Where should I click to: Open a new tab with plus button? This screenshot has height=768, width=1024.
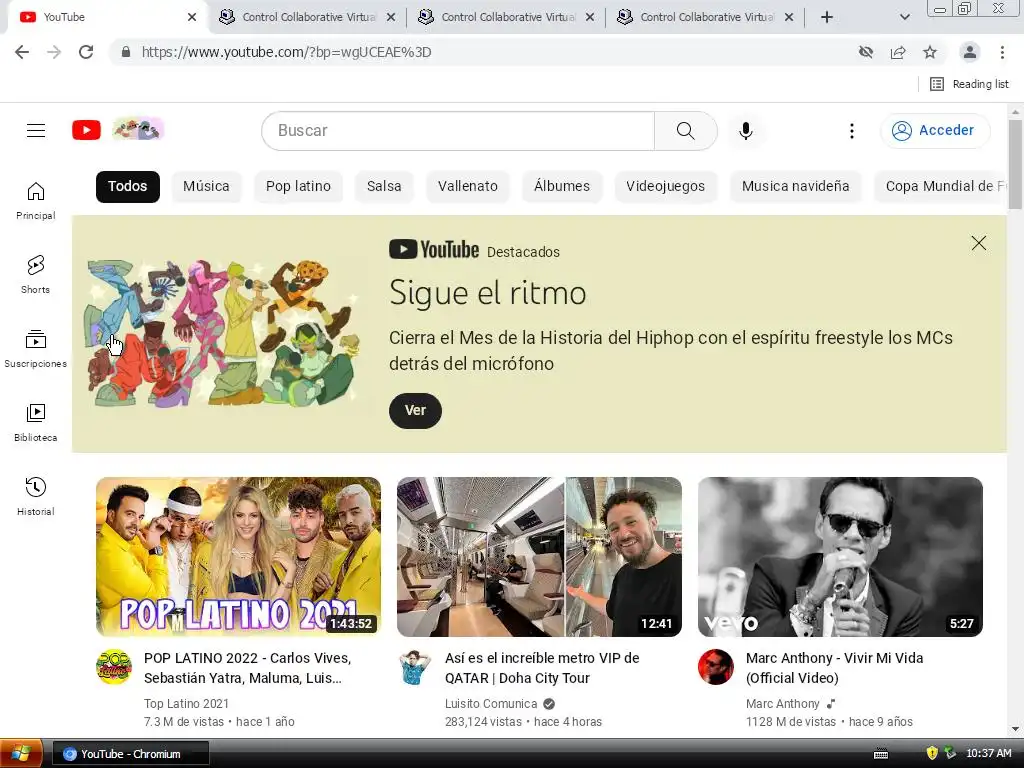pyautogui.click(x=827, y=18)
